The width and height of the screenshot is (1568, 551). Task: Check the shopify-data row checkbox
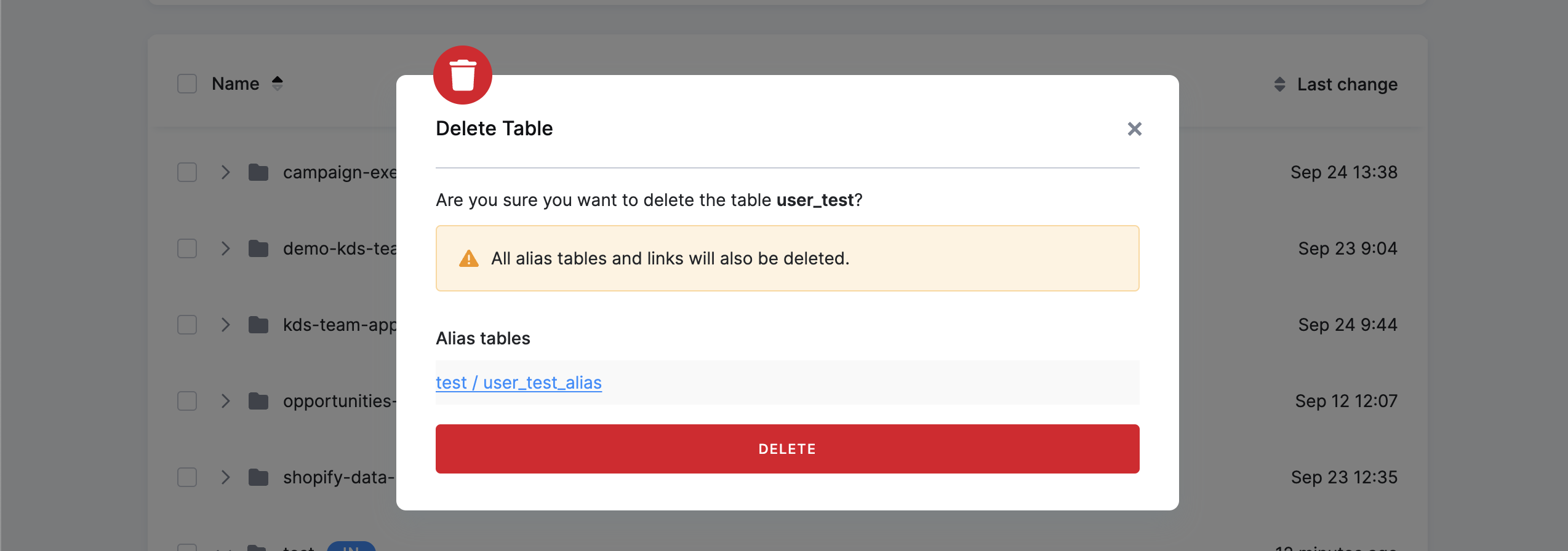click(187, 477)
